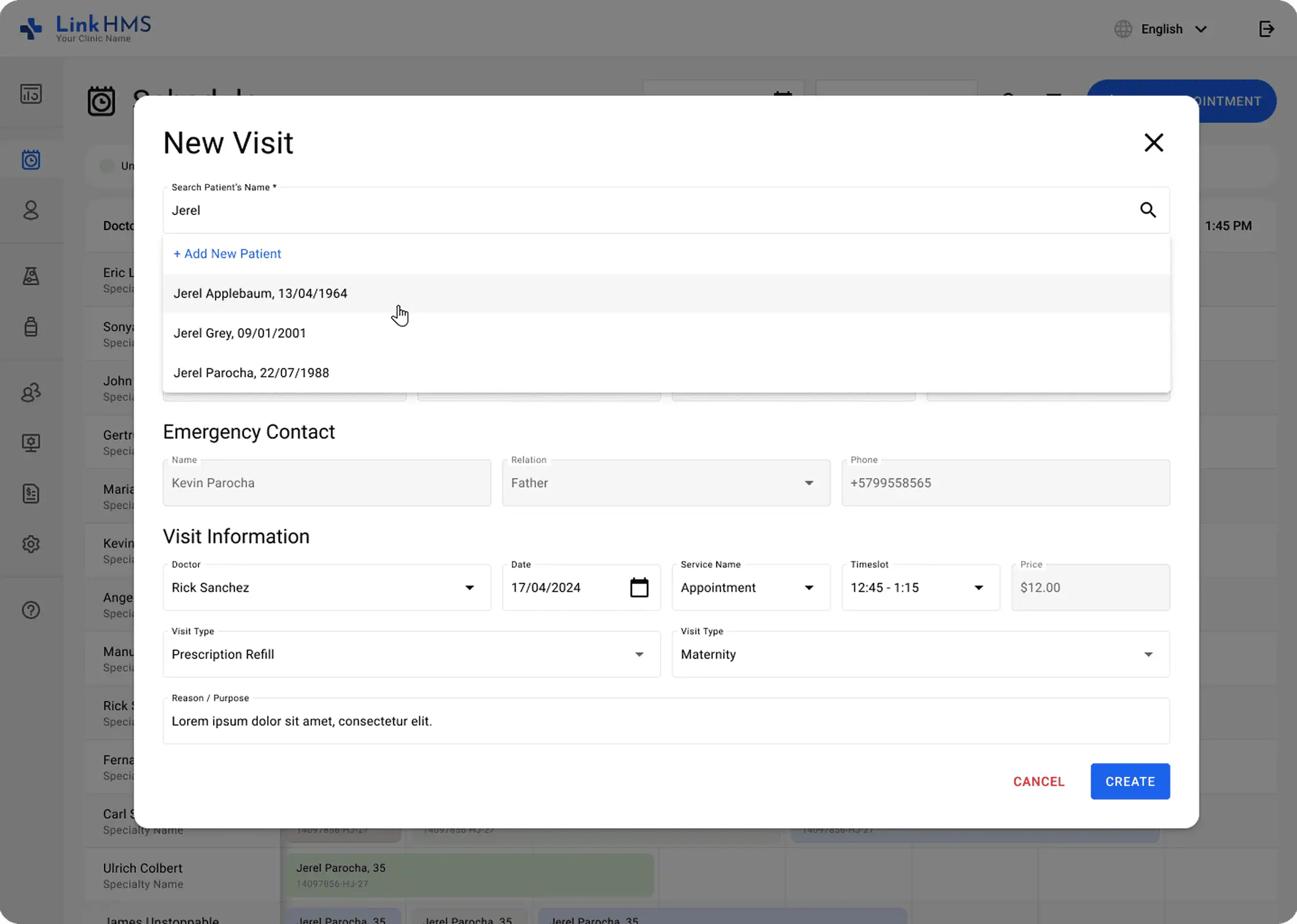Click the Price field $12.00

[x=1090, y=587]
